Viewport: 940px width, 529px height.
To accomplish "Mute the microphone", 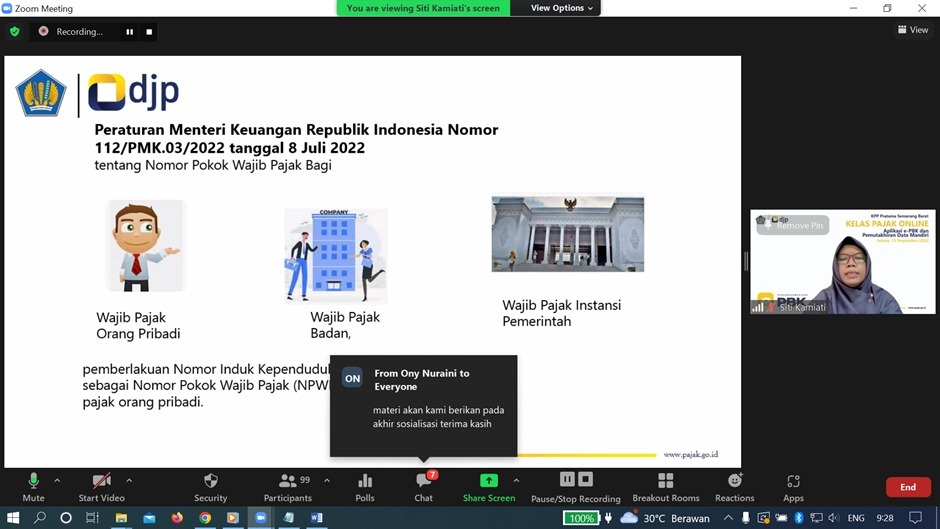I will [x=33, y=486].
